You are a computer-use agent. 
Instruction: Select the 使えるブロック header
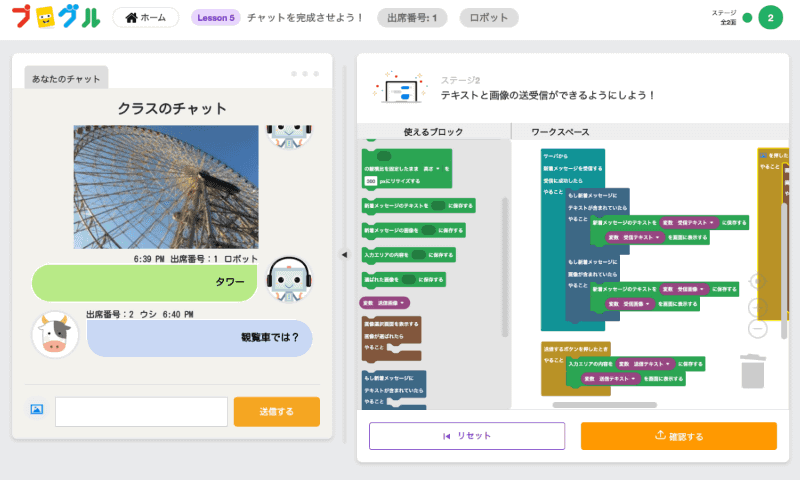[434, 132]
